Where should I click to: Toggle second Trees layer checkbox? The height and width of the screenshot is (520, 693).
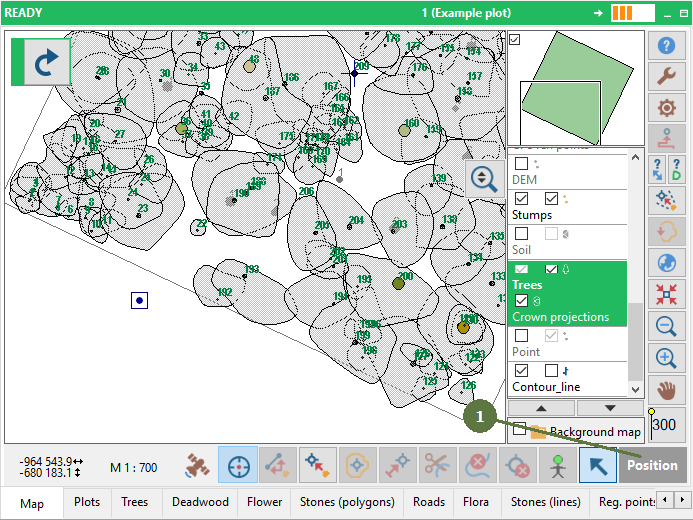pyautogui.click(x=551, y=269)
